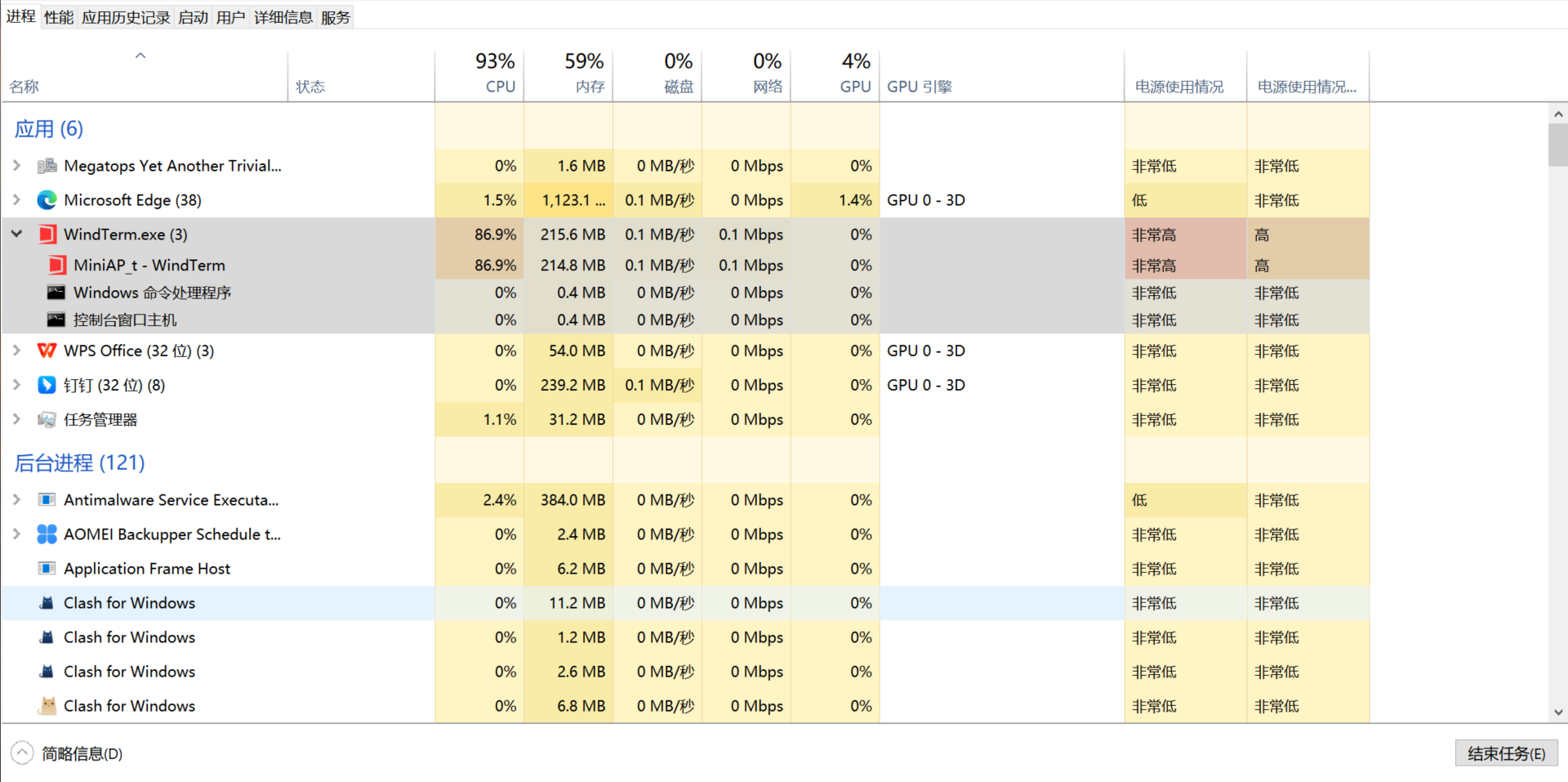Viewport: 1568px width, 782px height.
Task: Collapse the WindTerm.exe (3) process group
Action: point(16,234)
